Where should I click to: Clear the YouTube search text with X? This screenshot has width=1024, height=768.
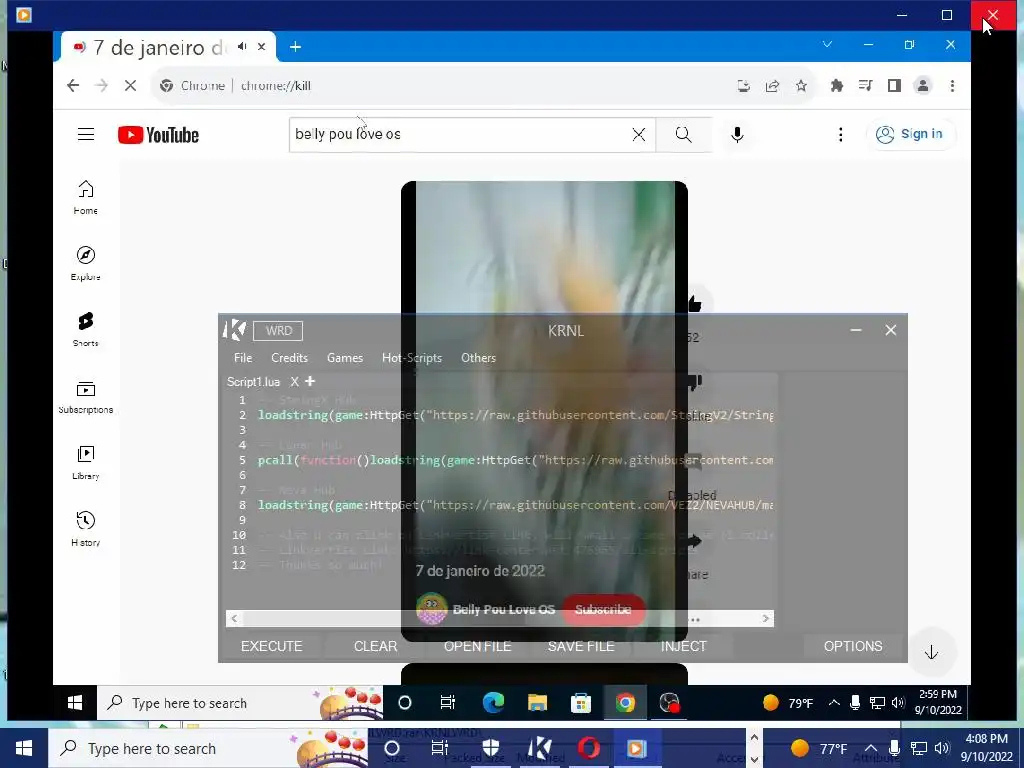click(639, 135)
